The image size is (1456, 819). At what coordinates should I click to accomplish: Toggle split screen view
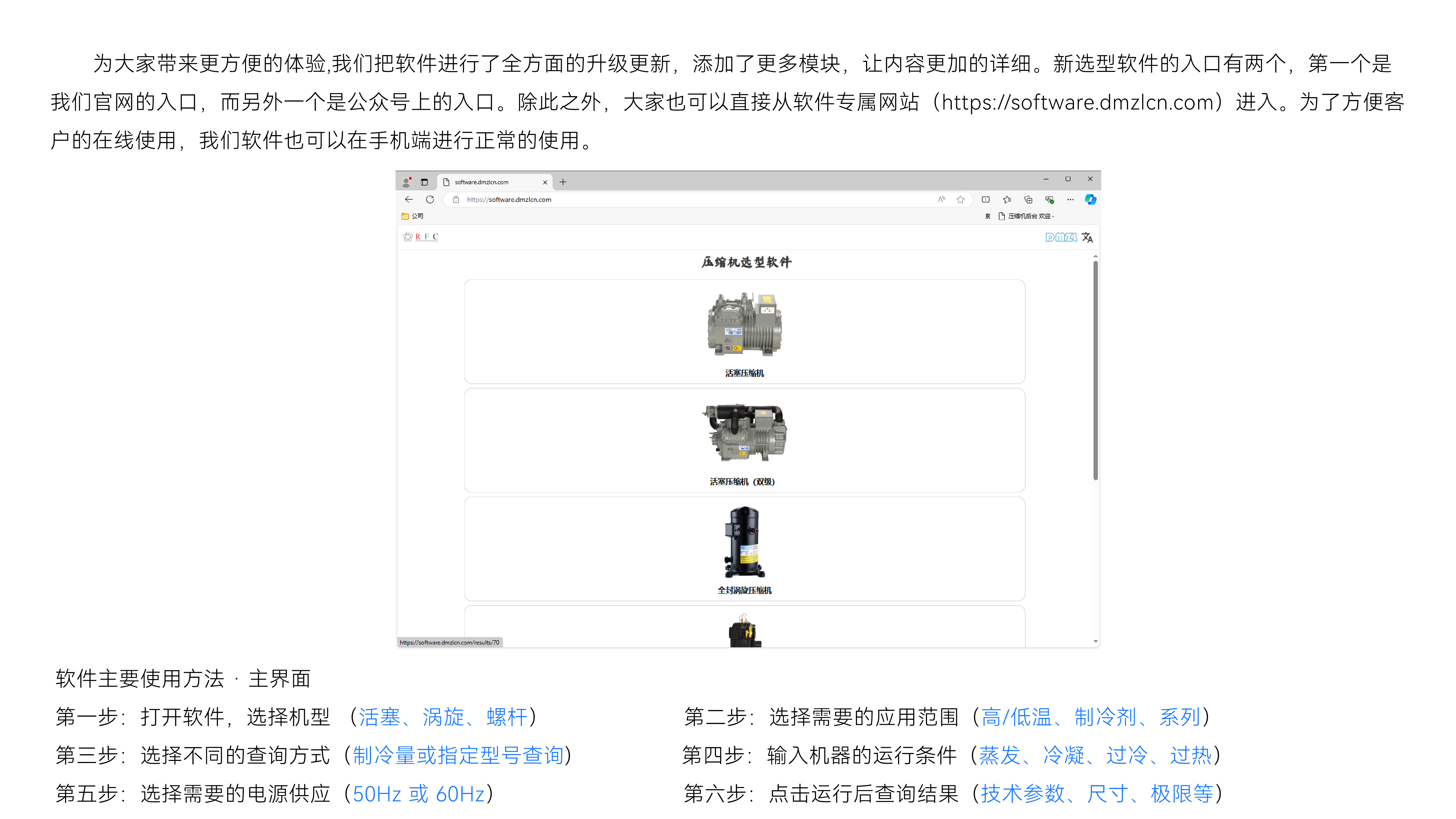coord(986,200)
